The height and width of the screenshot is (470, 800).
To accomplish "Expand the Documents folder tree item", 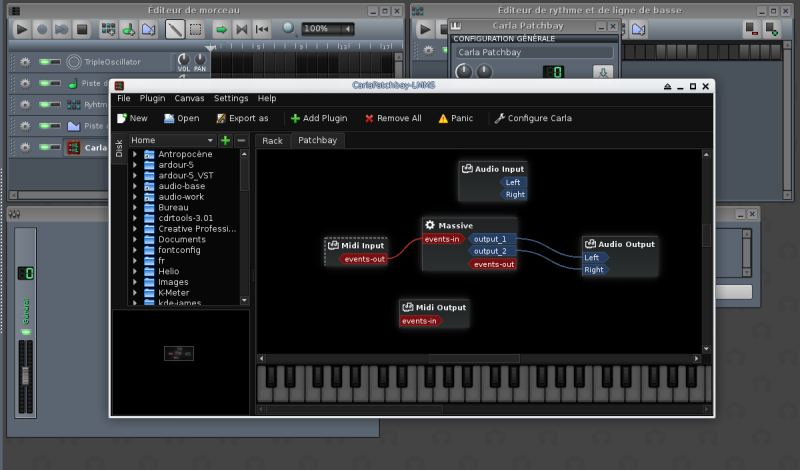I will [136, 239].
